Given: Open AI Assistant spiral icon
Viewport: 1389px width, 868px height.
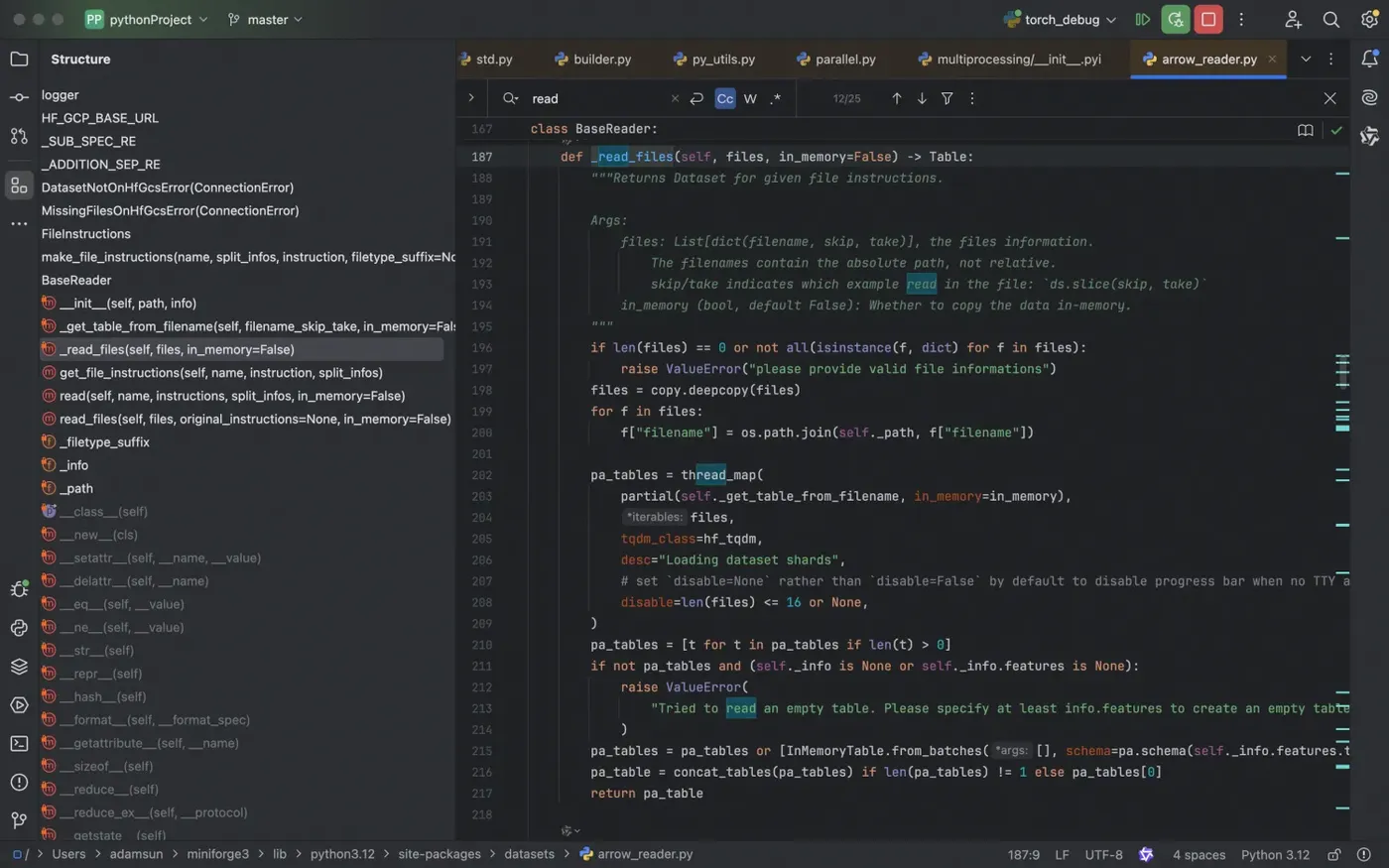Looking at the screenshot, I should coord(1370,97).
